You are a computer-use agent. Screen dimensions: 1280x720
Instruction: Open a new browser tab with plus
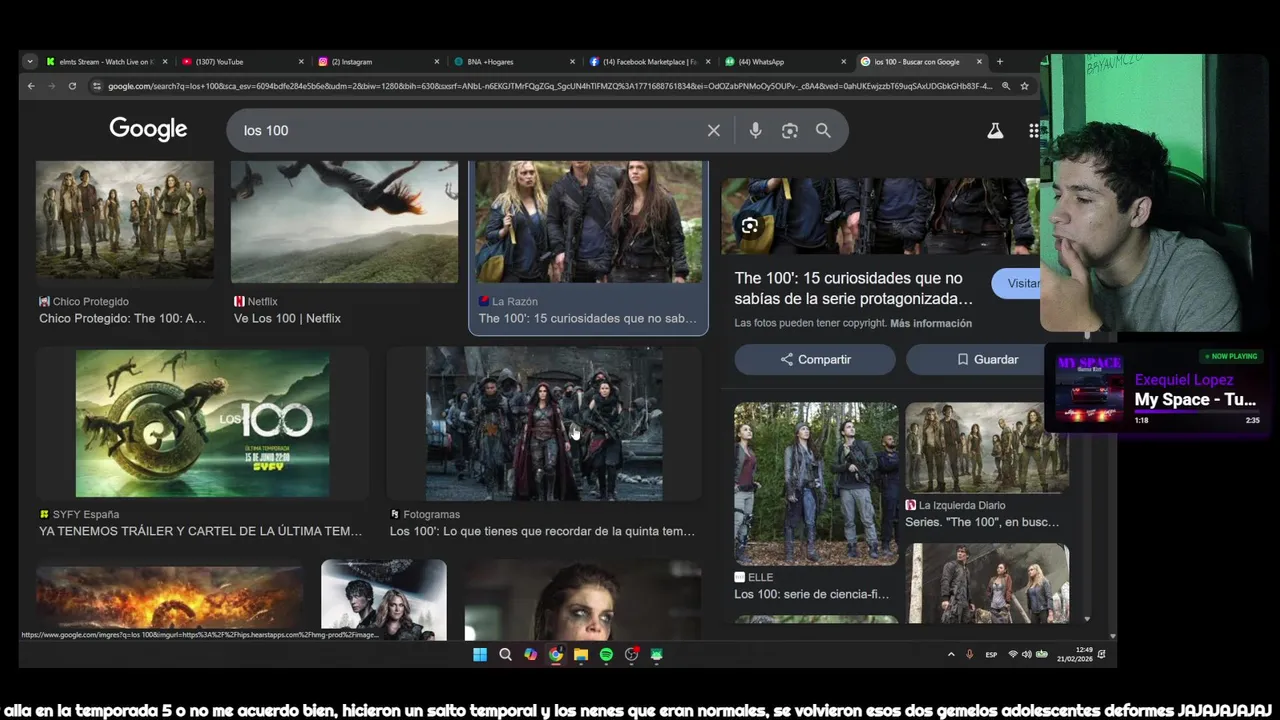(x=999, y=62)
